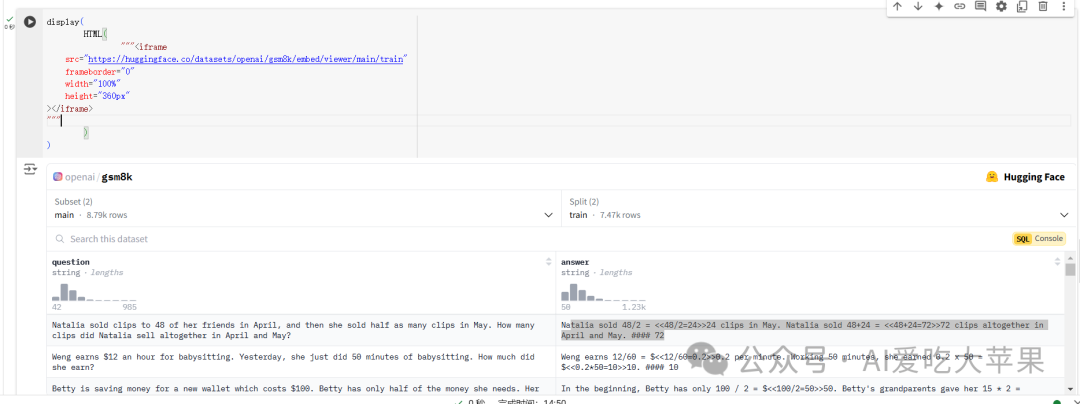1080x404 pixels.
Task: Open the gsm8k dataset link
Action: click(117, 177)
